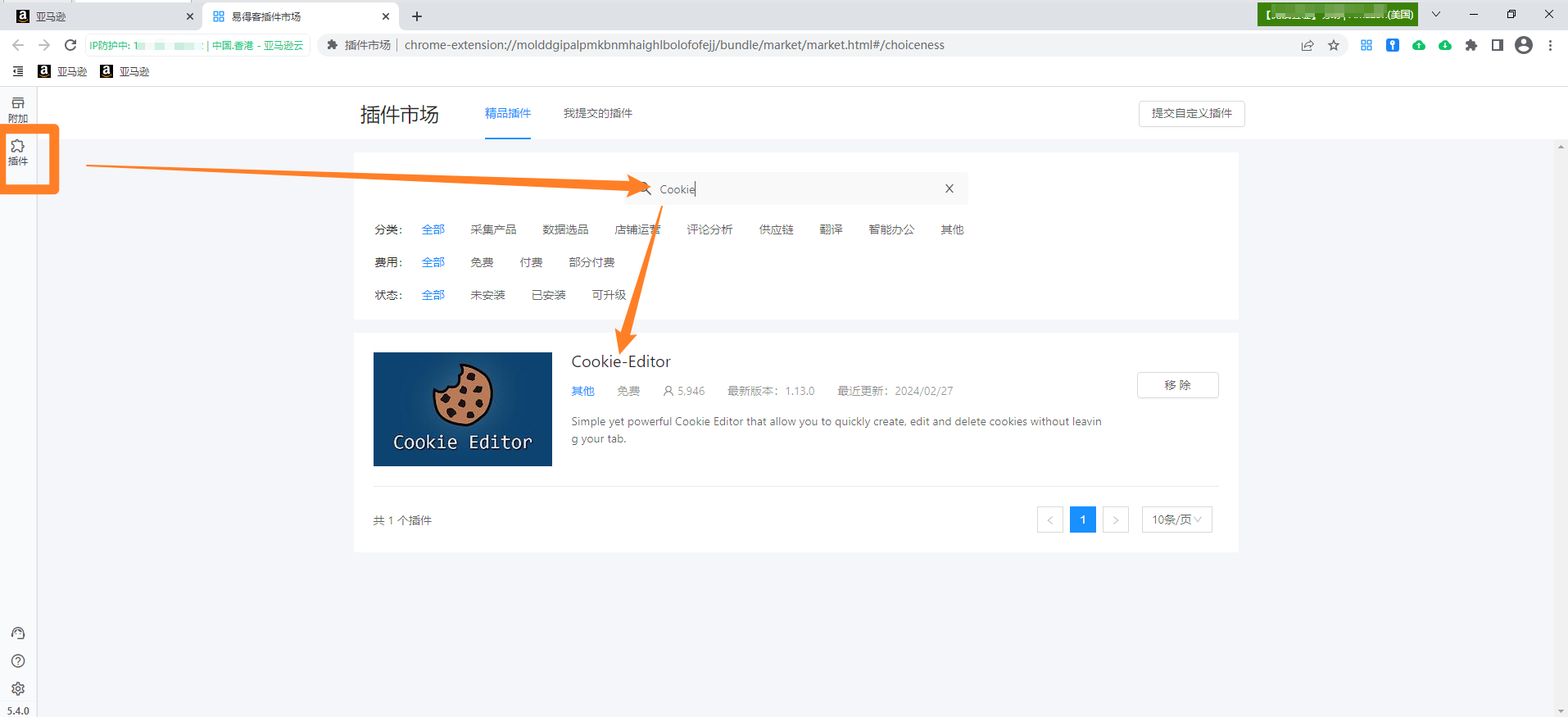This screenshot has width=1568, height=717.
Task: Focus the plugin search field
Action: pos(796,188)
